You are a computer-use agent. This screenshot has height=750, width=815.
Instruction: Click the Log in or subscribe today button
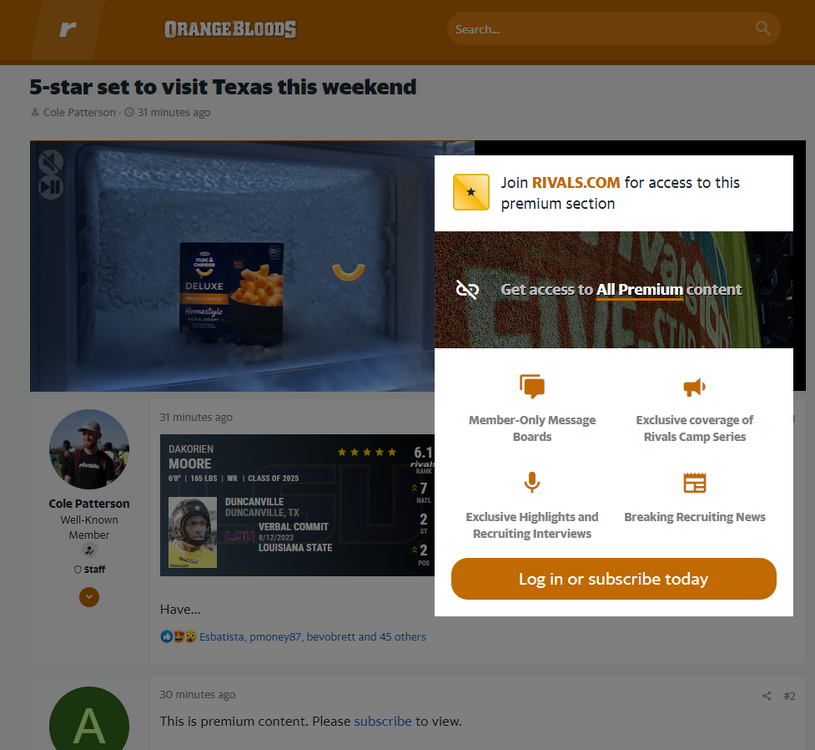(613, 579)
